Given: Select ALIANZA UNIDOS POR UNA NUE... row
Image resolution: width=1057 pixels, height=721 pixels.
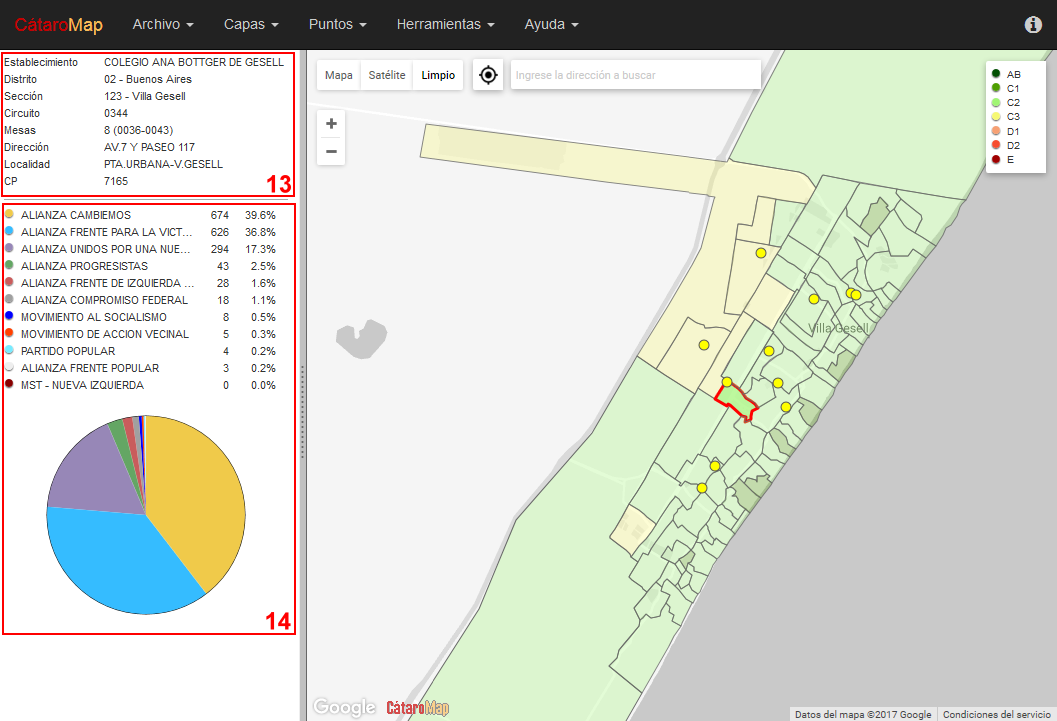Looking at the screenshot, I should pyautogui.click(x=142, y=249).
